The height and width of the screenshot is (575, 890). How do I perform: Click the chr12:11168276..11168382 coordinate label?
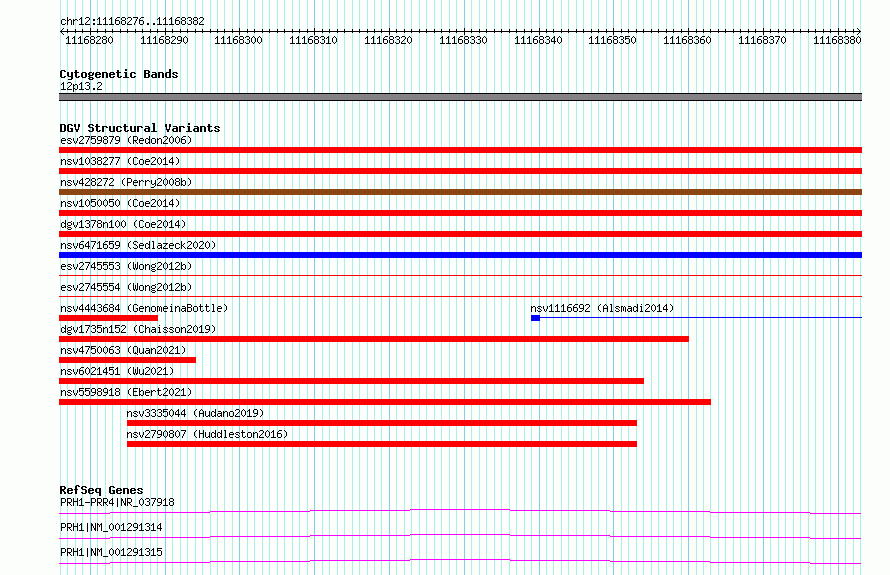point(132,22)
